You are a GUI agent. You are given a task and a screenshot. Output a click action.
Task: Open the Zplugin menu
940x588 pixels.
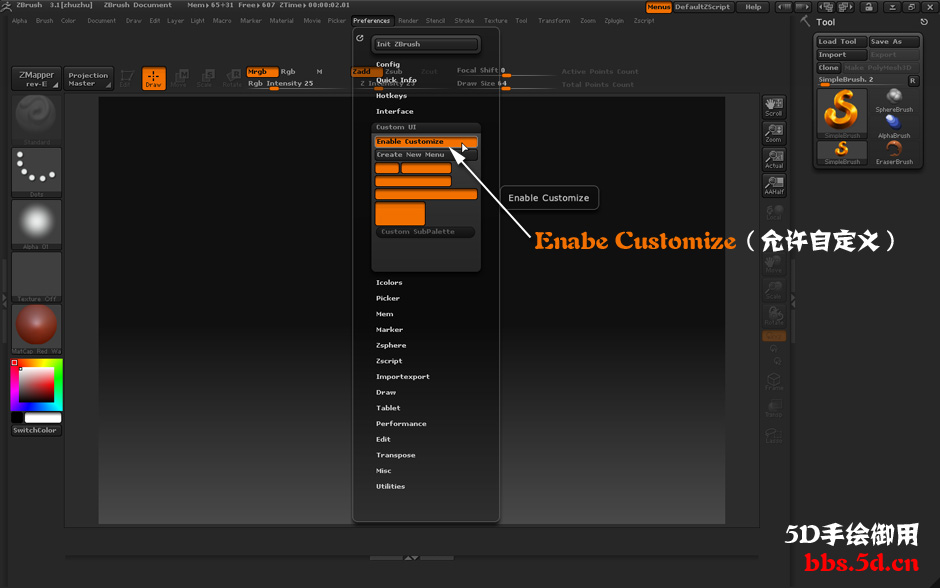pos(614,20)
